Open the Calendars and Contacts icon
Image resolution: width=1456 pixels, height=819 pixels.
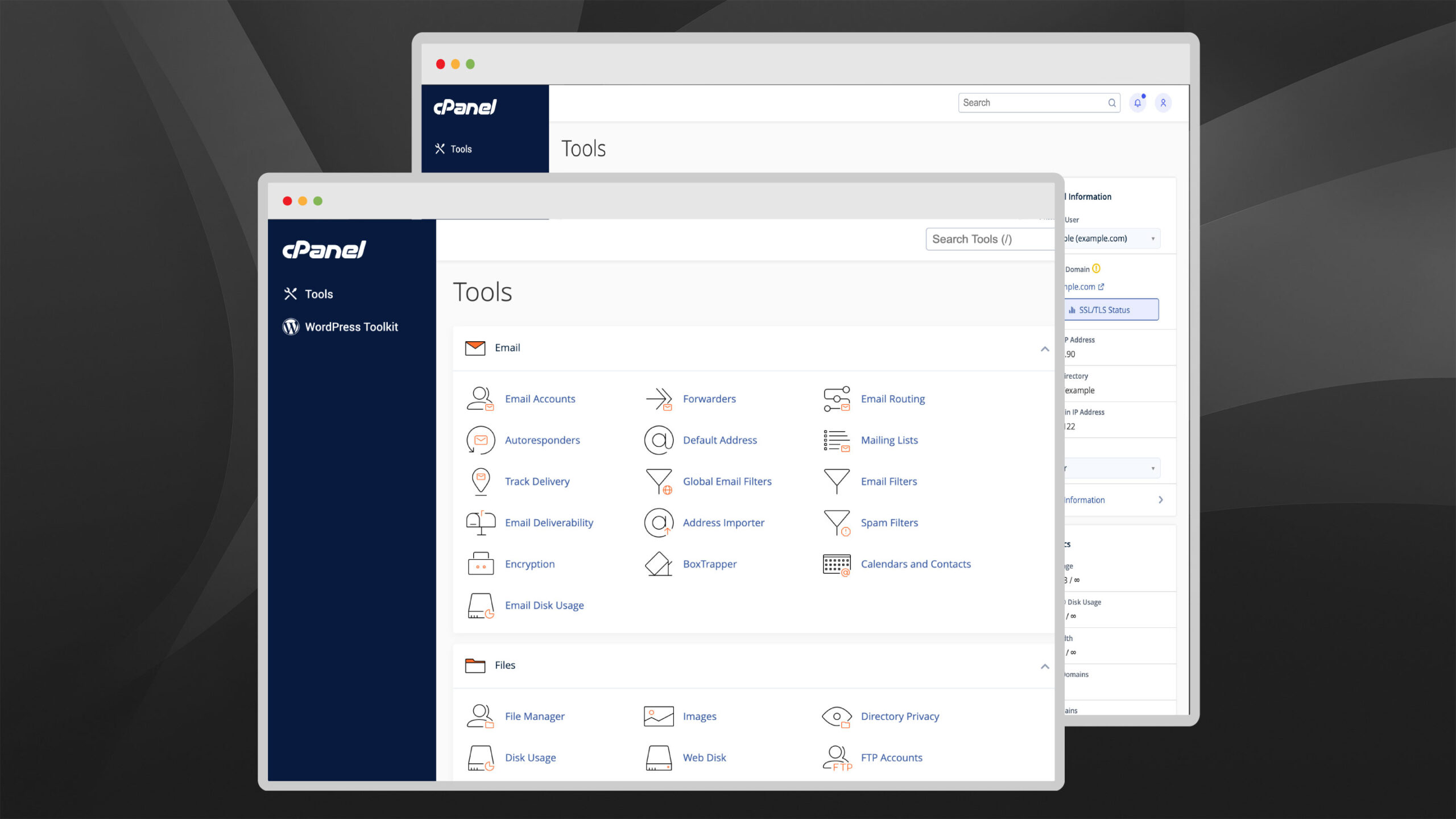point(836,564)
